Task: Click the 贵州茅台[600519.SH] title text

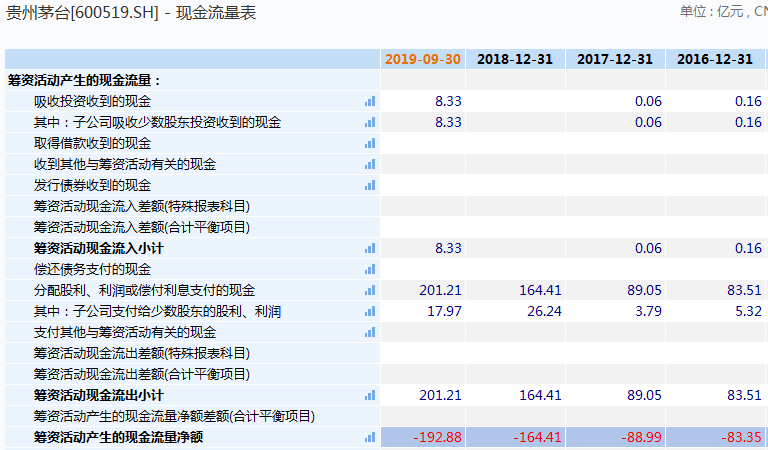Action: (78, 12)
